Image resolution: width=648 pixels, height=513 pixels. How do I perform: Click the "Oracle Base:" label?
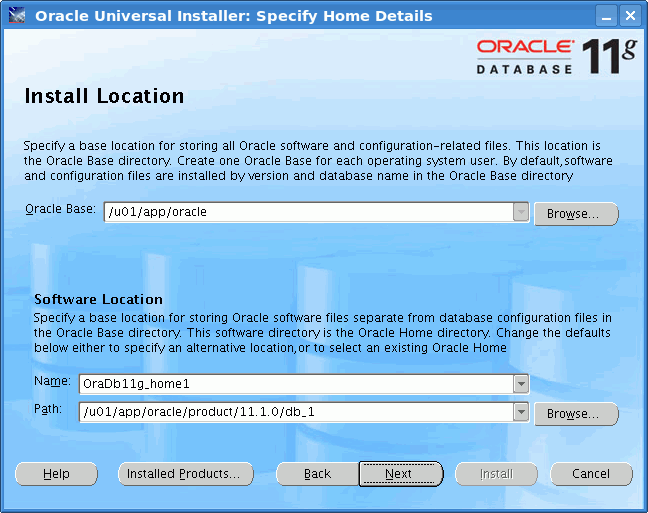60,209
